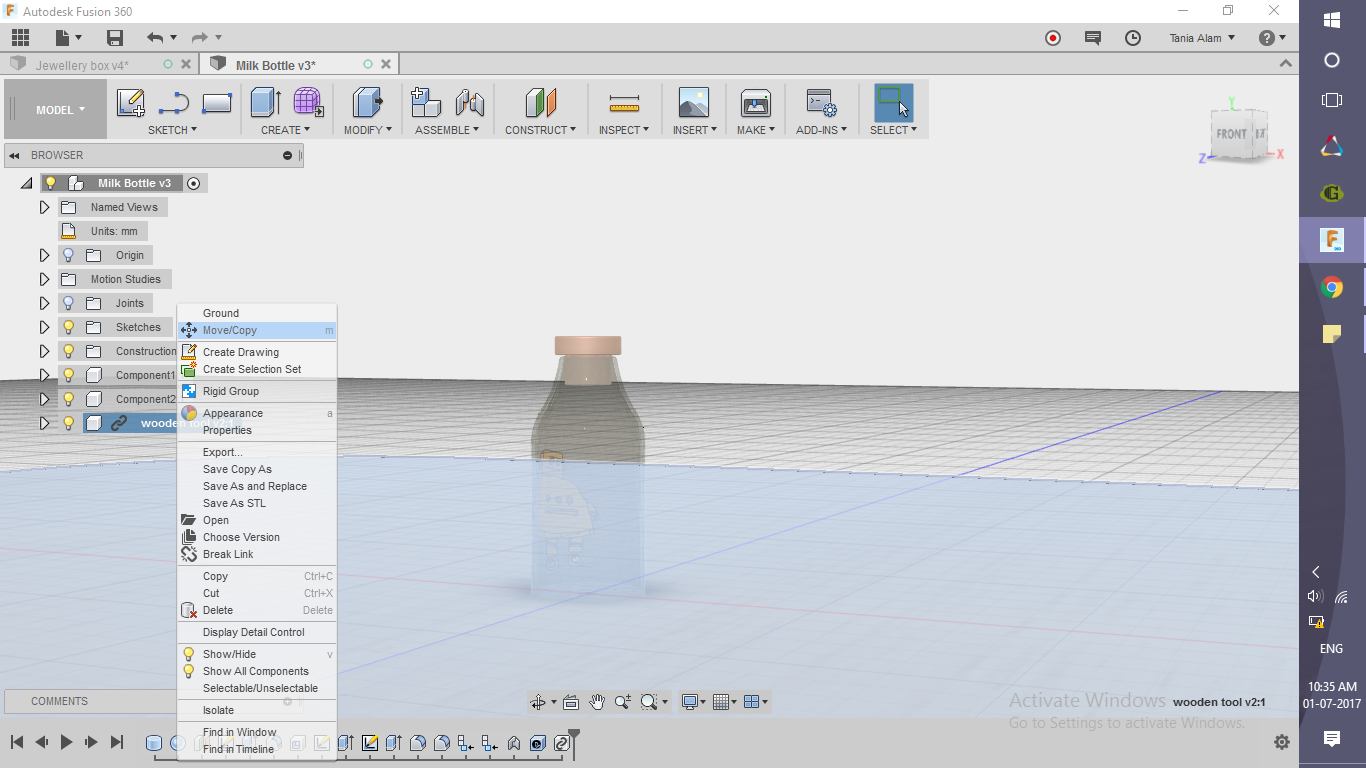Click Isolate in context menu
The width and height of the screenshot is (1366, 768).
(257, 710)
